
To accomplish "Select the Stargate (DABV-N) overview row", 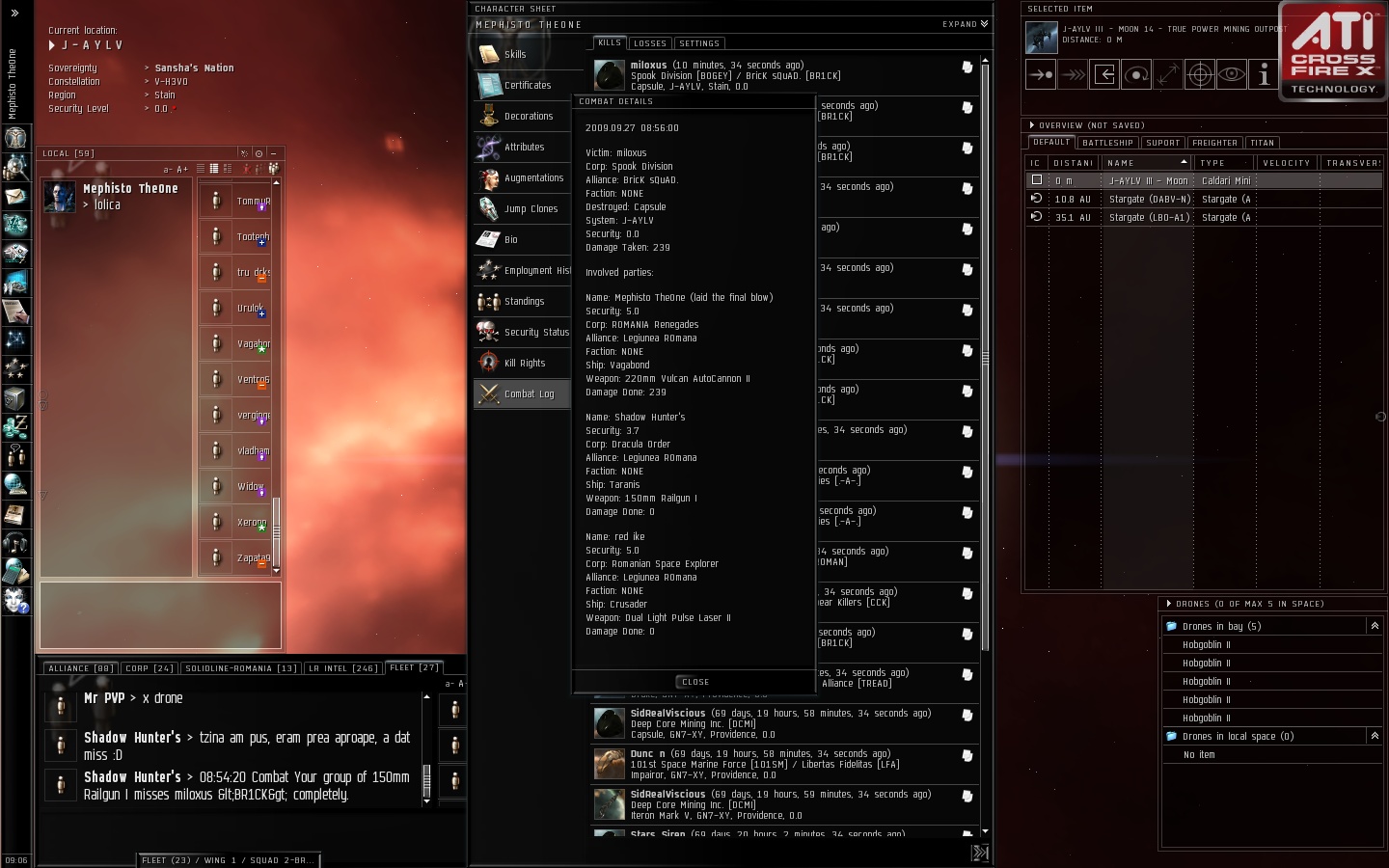I will tap(1204, 199).
